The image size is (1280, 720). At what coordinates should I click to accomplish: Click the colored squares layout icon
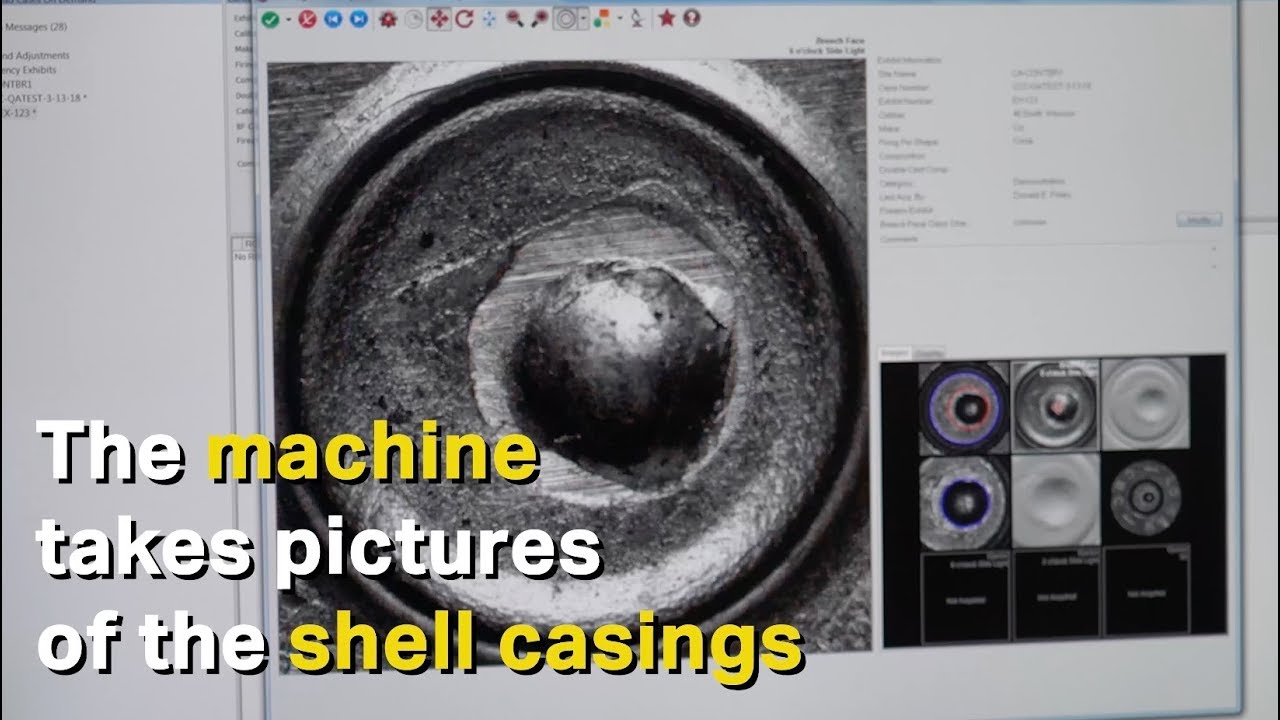(x=601, y=19)
